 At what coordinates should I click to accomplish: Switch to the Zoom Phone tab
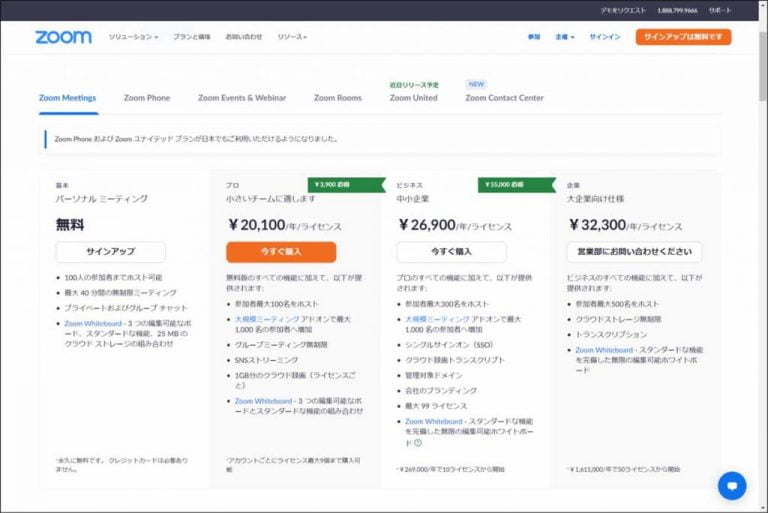(x=147, y=98)
